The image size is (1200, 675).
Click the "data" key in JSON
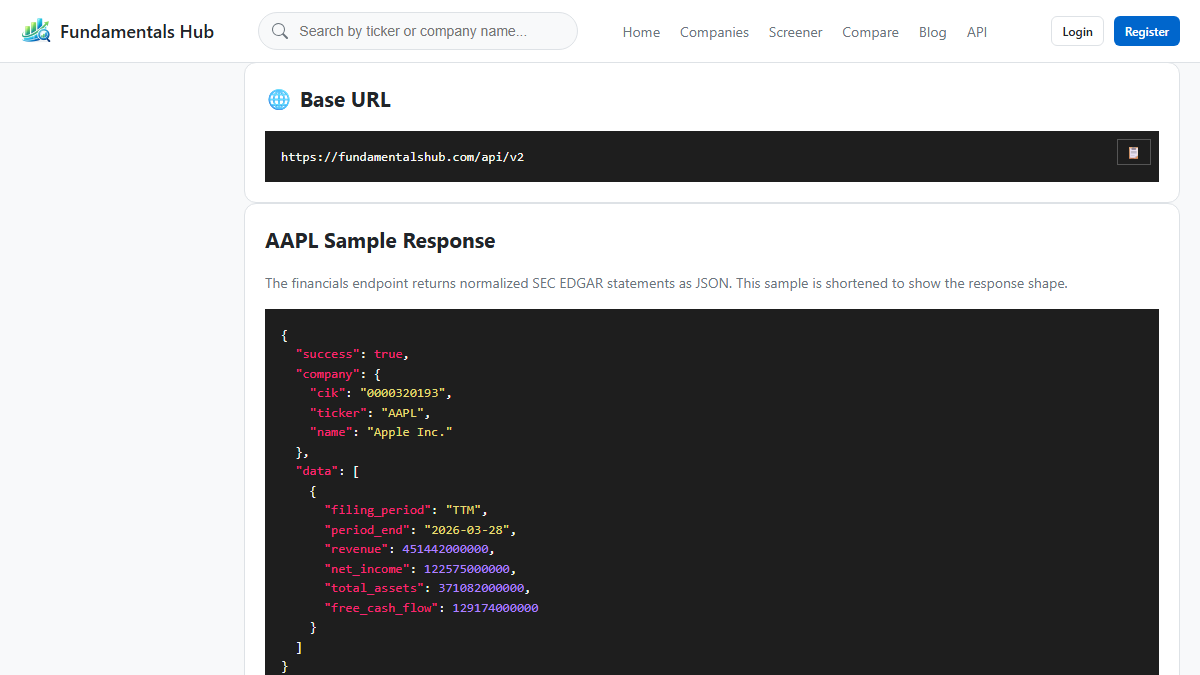(x=317, y=471)
